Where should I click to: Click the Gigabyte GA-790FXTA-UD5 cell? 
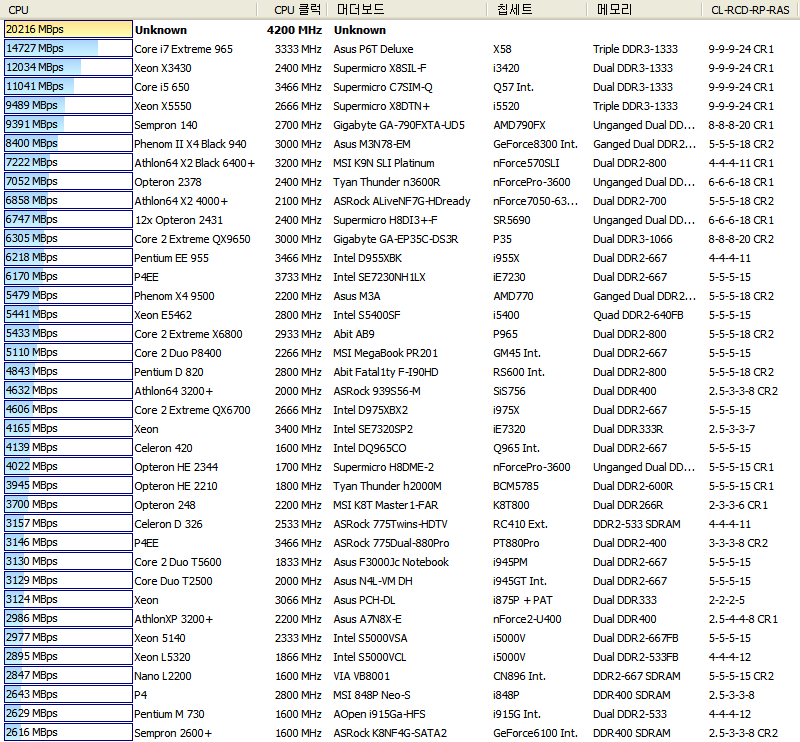399,125
